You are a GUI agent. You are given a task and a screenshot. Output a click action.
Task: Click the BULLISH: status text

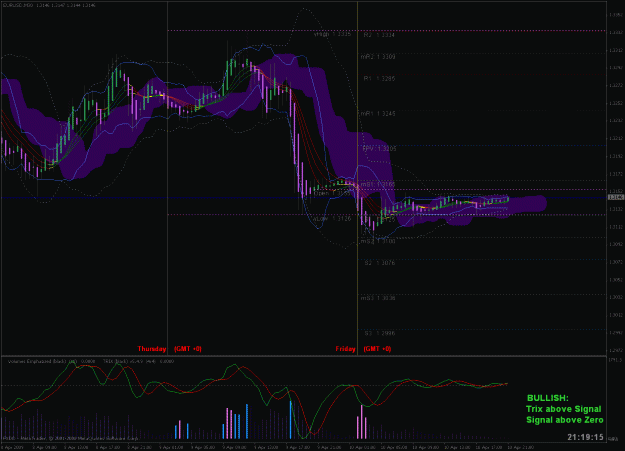[x=548, y=398]
